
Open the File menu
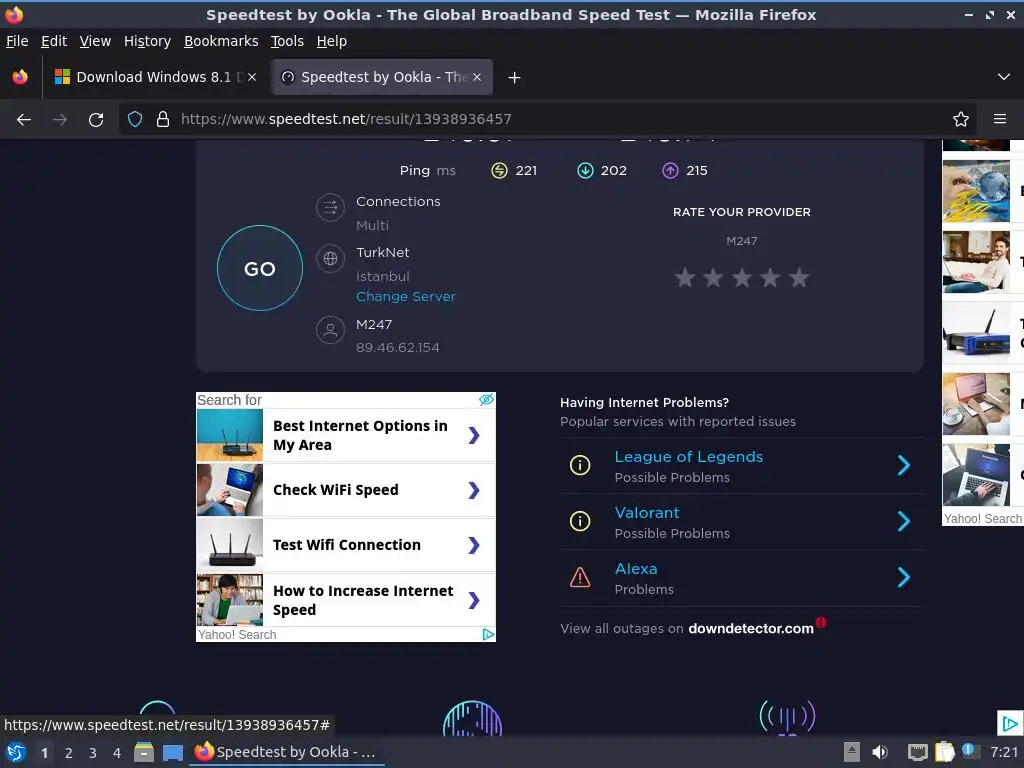[x=17, y=41]
